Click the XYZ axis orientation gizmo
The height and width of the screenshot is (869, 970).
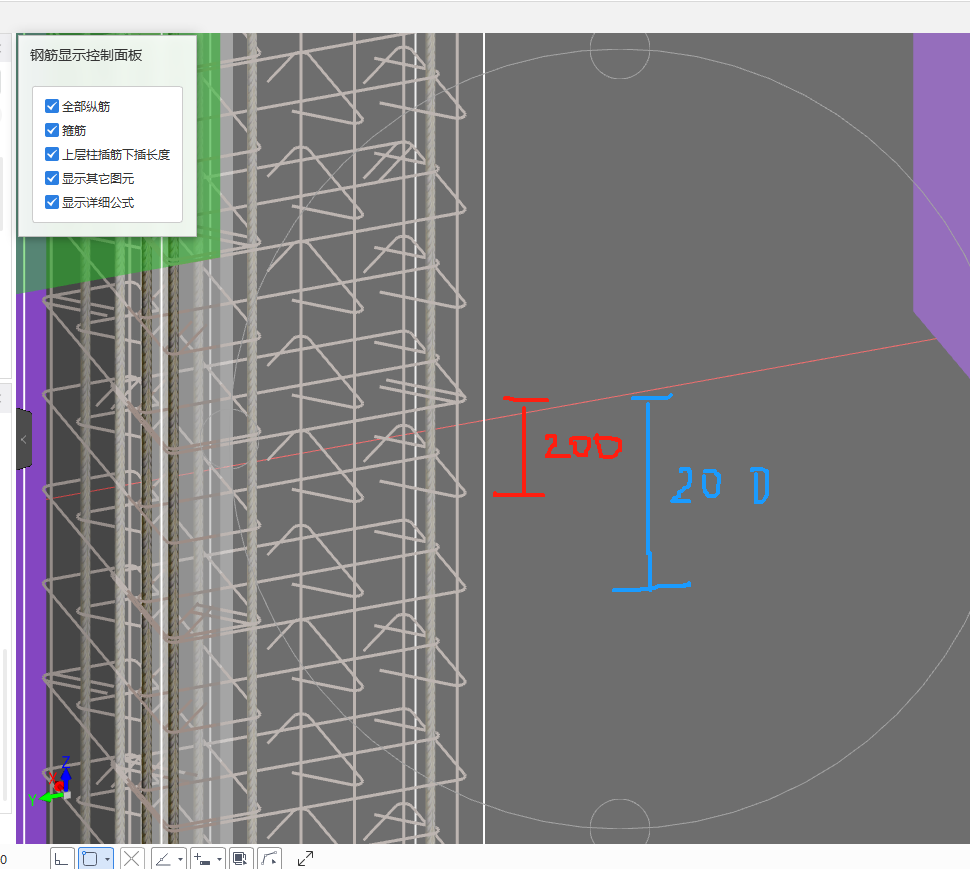[52, 782]
